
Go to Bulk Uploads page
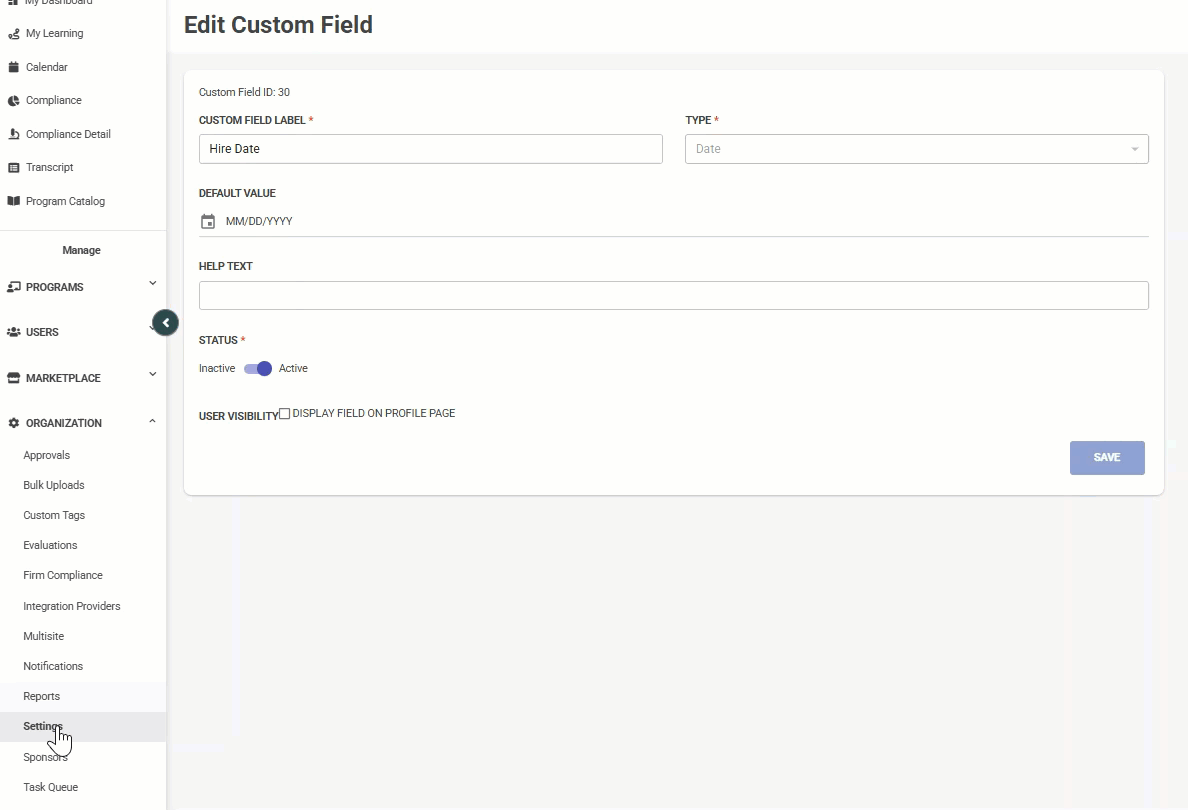[x=54, y=485]
